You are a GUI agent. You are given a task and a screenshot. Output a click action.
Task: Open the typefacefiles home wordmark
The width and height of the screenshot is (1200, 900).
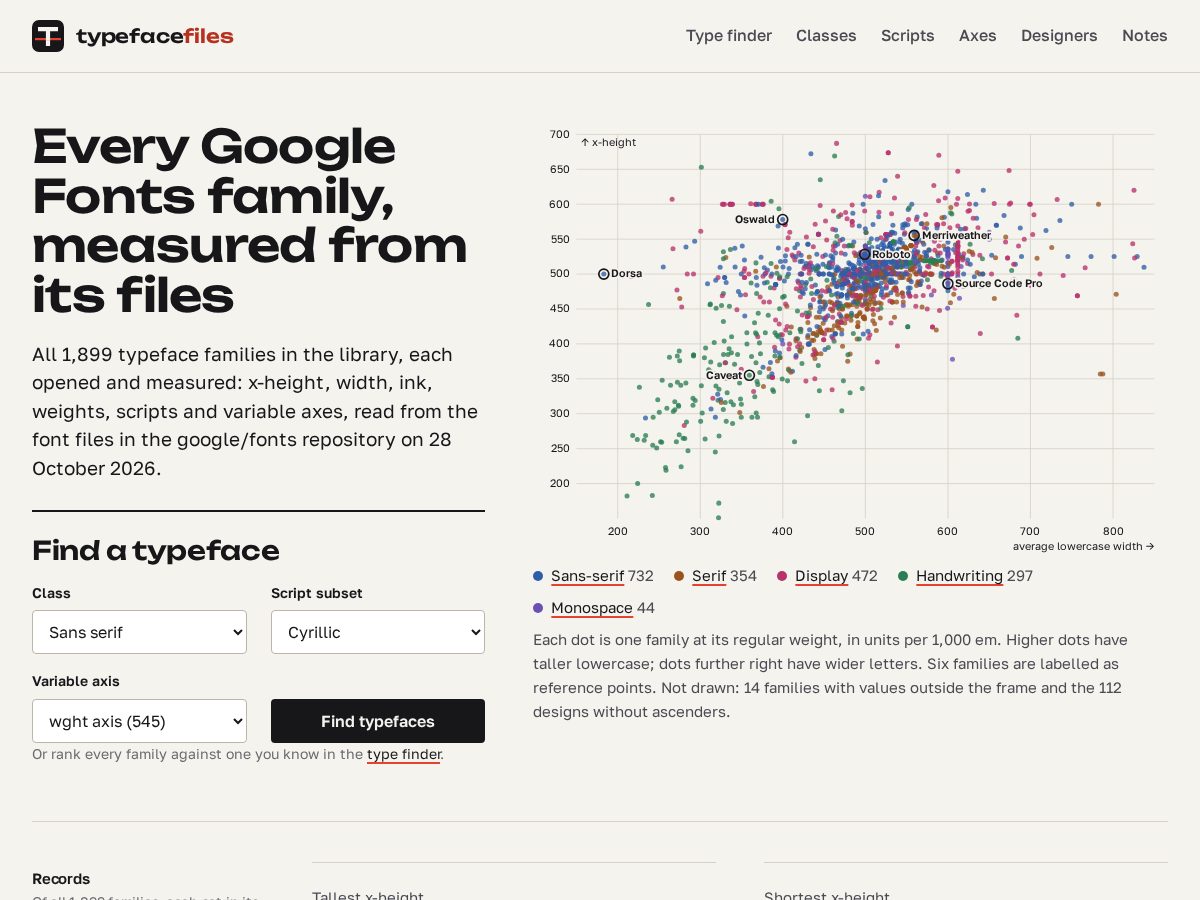pyautogui.click(x=155, y=37)
